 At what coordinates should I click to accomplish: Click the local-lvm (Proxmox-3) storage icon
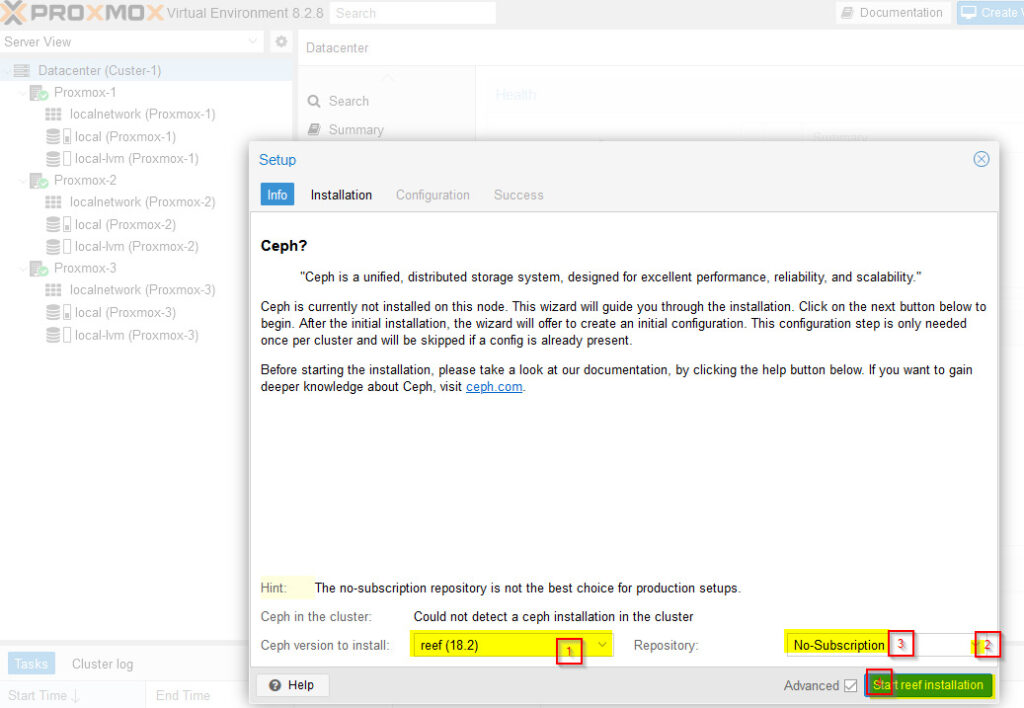point(58,335)
